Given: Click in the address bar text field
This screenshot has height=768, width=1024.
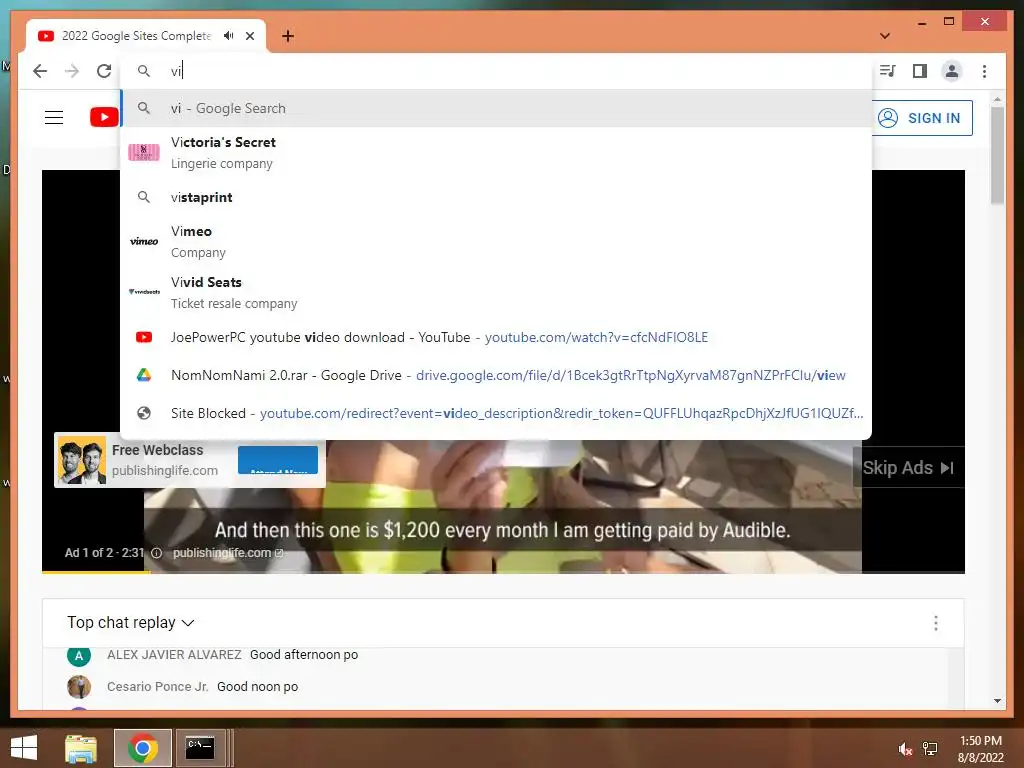Looking at the screenshot, I should 496,71.
